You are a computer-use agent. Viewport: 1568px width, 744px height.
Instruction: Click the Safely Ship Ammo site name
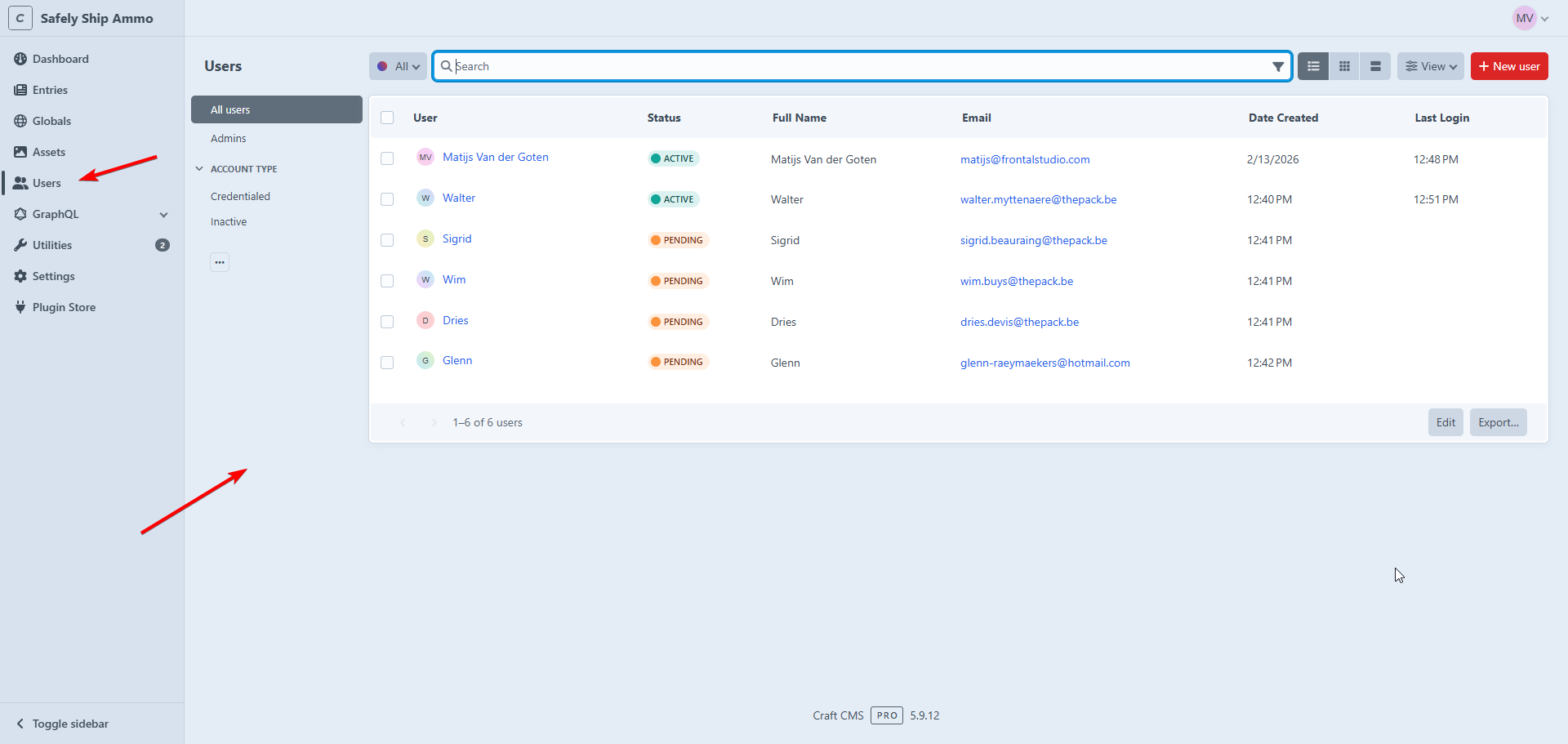[96, 18]
